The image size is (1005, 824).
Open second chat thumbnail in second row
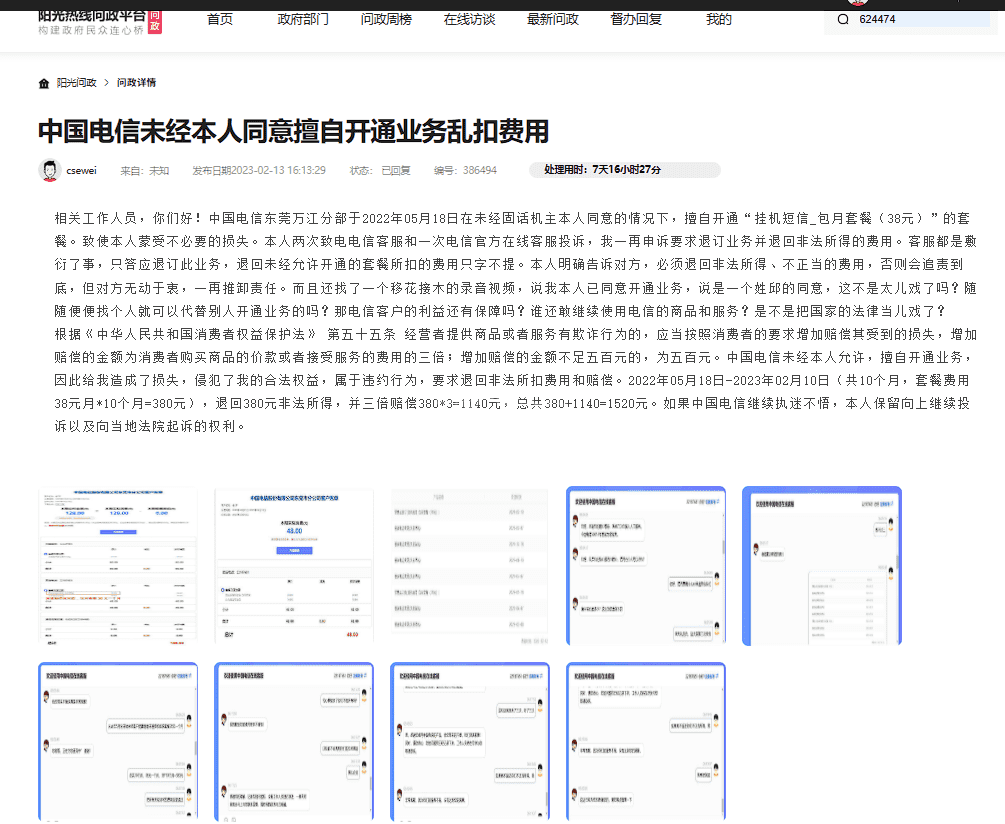point(294,741)
